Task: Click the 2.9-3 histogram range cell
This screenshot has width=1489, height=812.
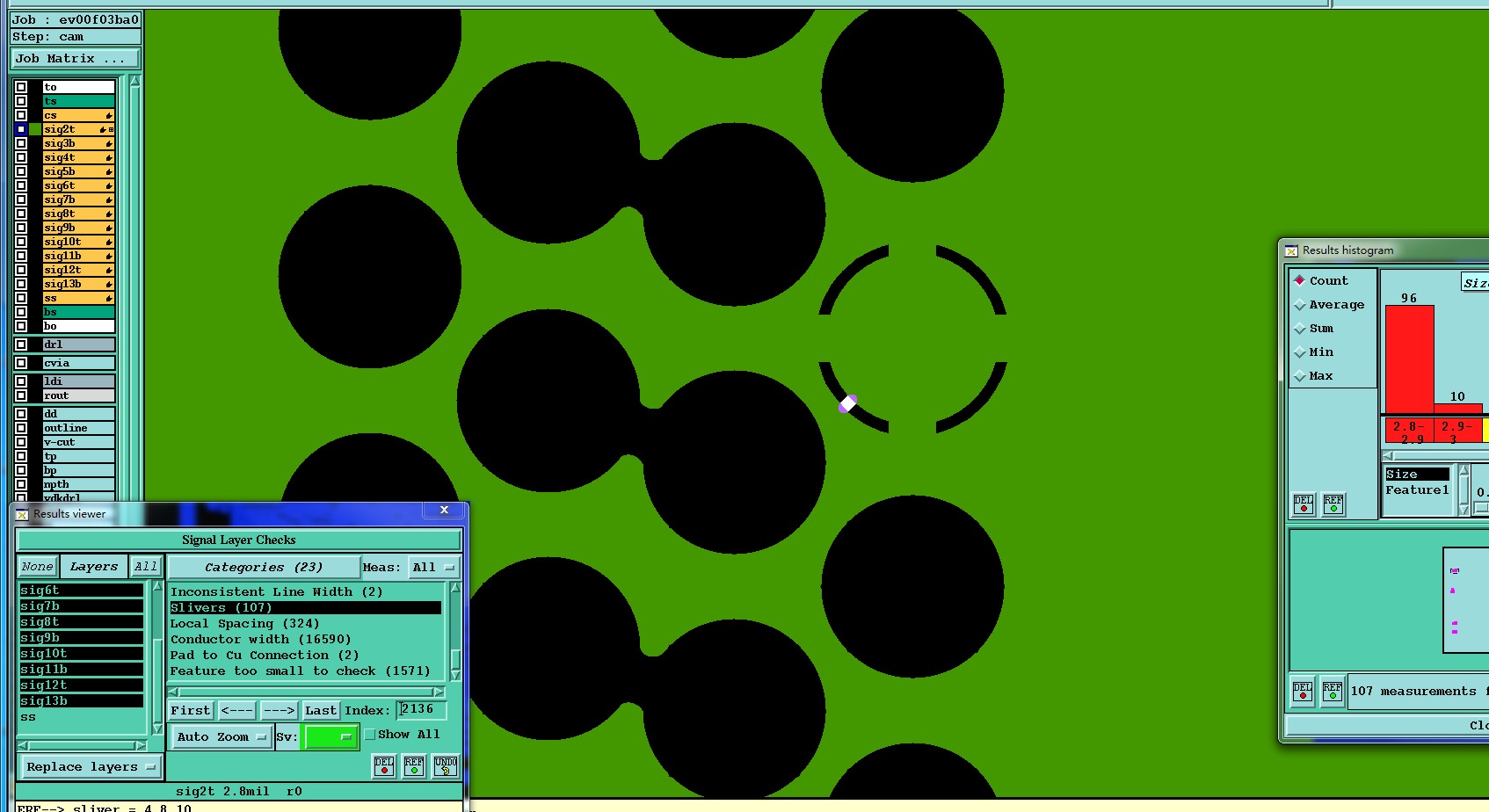Action: point(1457,431)
